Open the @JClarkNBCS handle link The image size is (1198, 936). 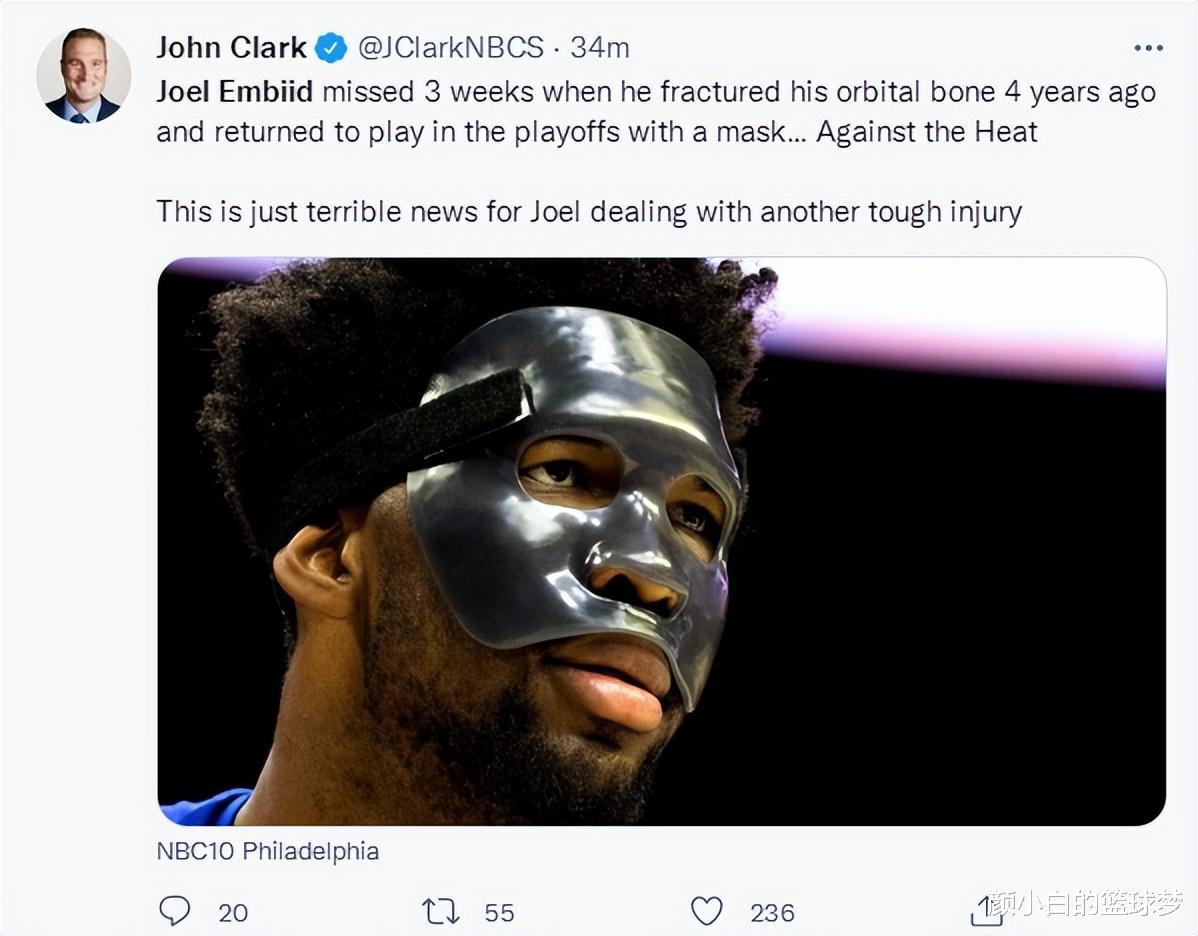coord(451,47)
